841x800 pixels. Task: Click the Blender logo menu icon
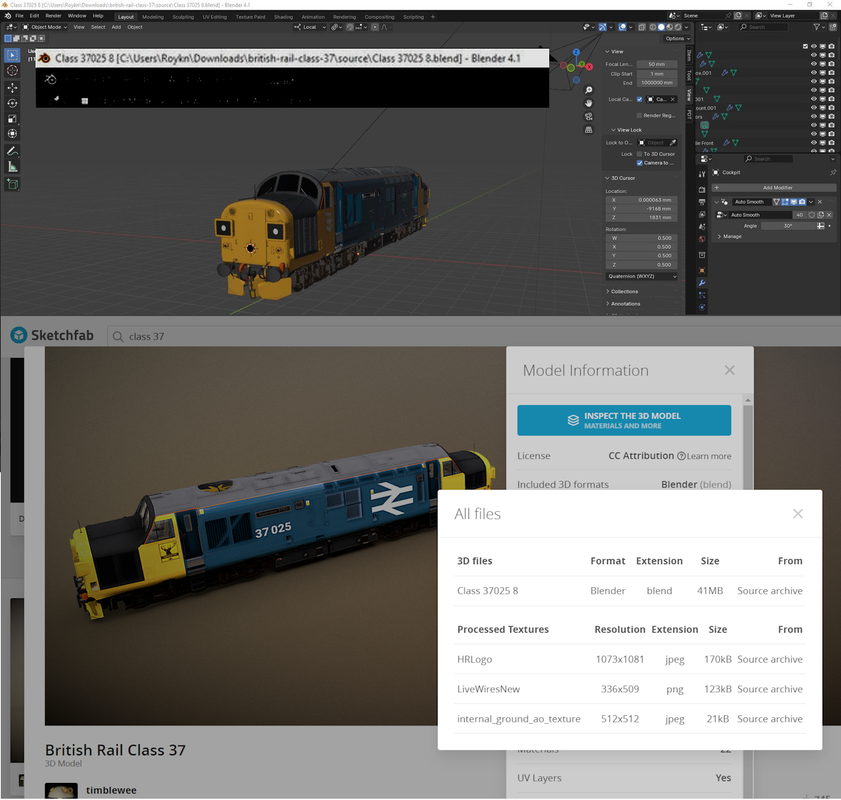click(8, 16)
